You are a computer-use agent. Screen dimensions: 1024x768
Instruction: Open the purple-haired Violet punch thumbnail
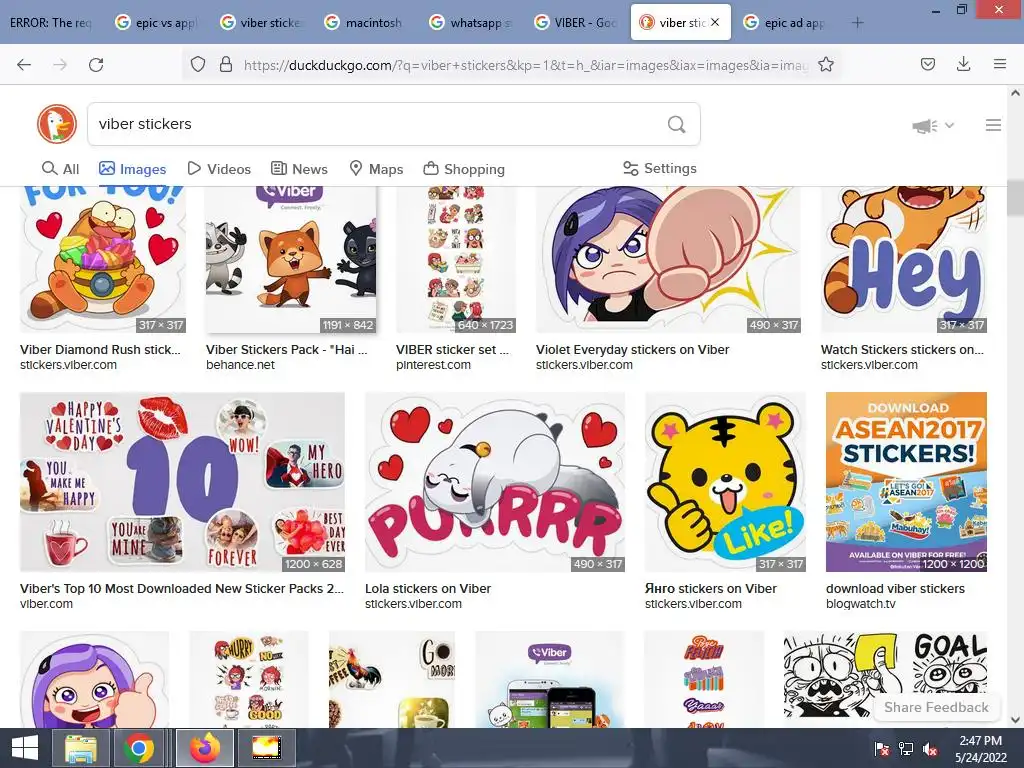click(667, 260)
